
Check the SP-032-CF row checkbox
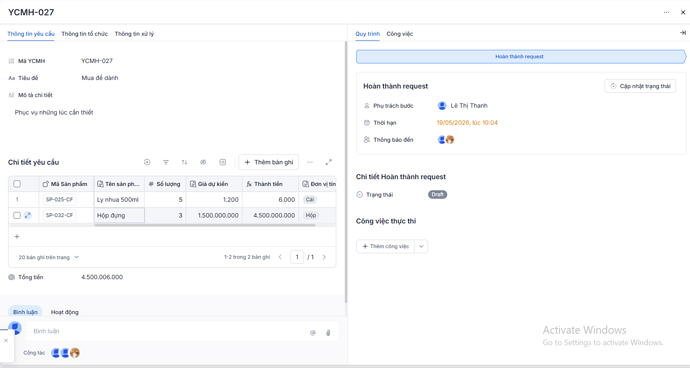pyautogui.click(x=17, y=215)
